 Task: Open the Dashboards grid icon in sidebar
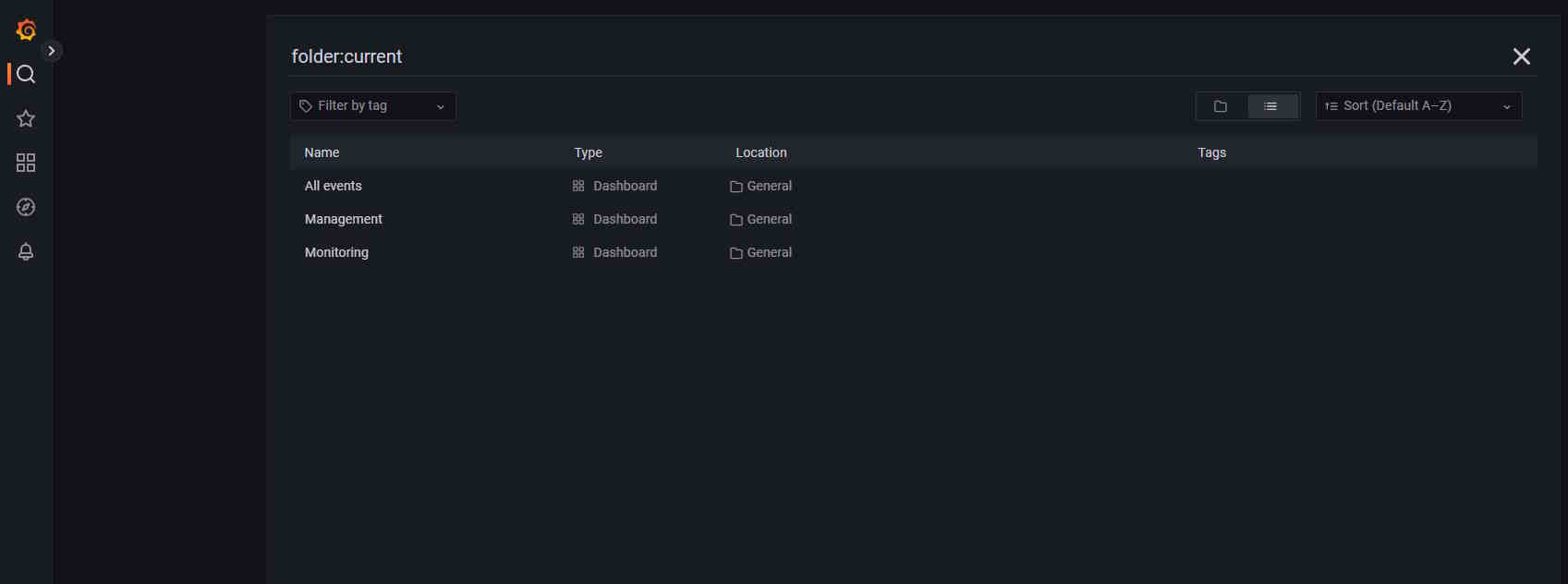point(26,163)
